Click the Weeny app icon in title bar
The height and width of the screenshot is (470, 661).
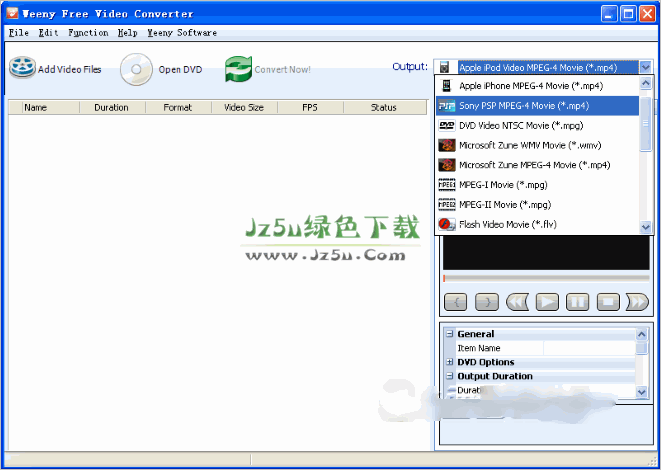click(x=12, y=13)
